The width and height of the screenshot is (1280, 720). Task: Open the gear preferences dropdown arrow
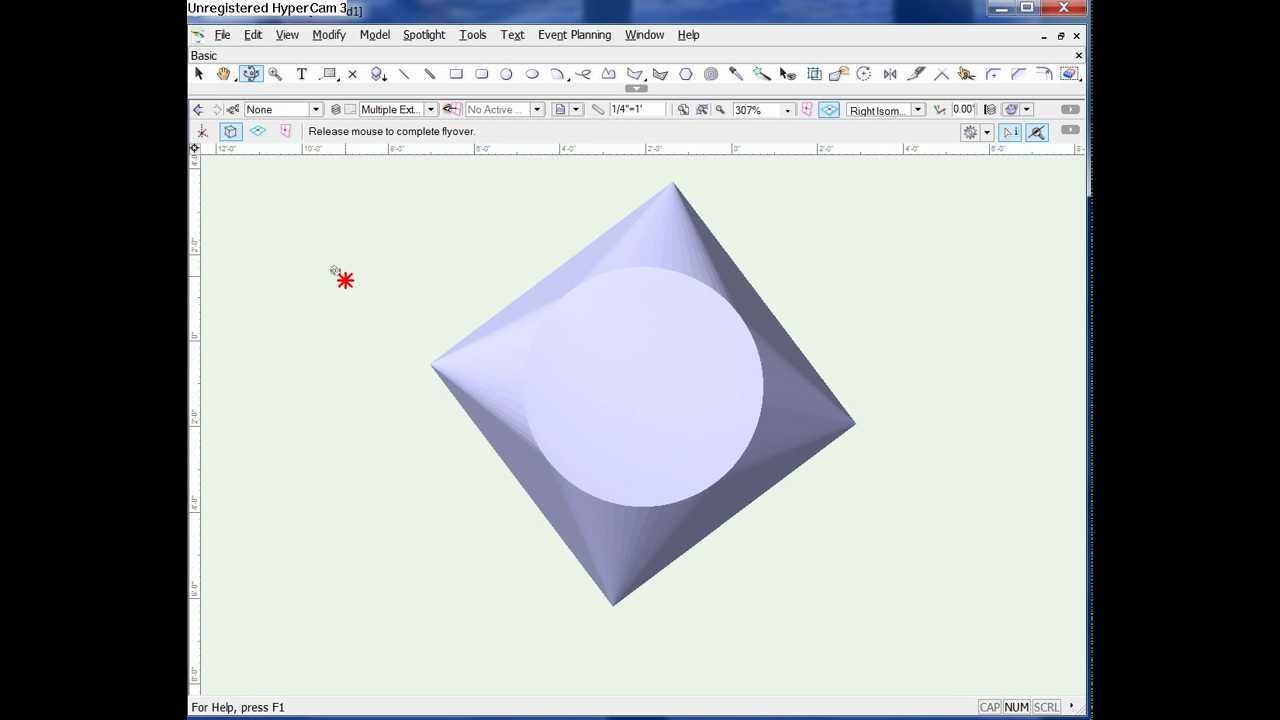pos(986,132)
